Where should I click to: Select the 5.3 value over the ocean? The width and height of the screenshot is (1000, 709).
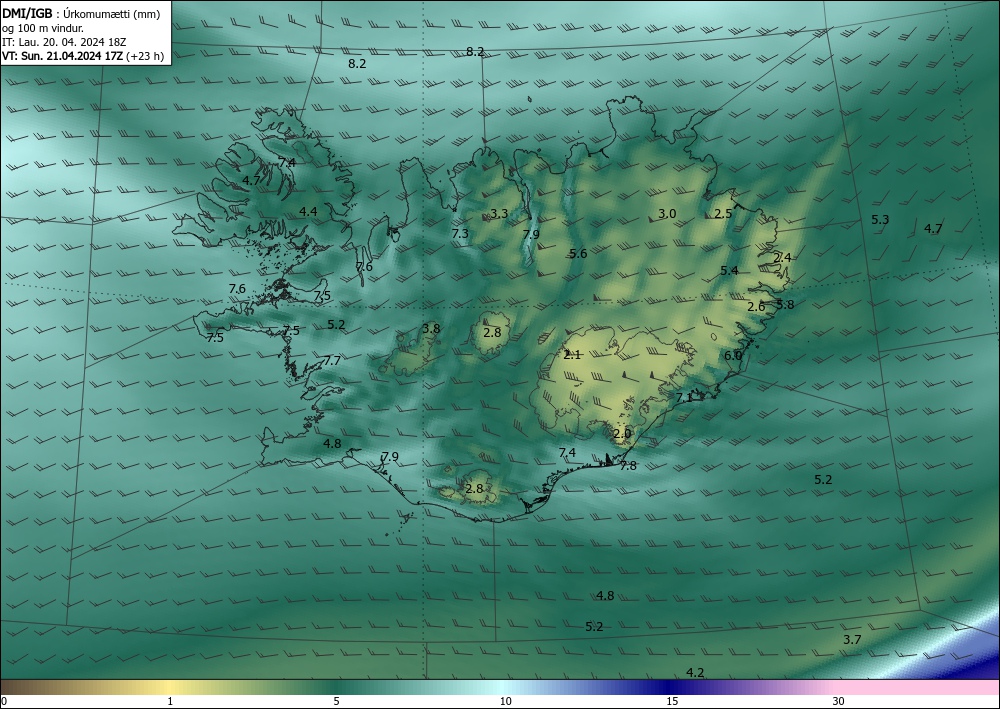pos(880,219)
